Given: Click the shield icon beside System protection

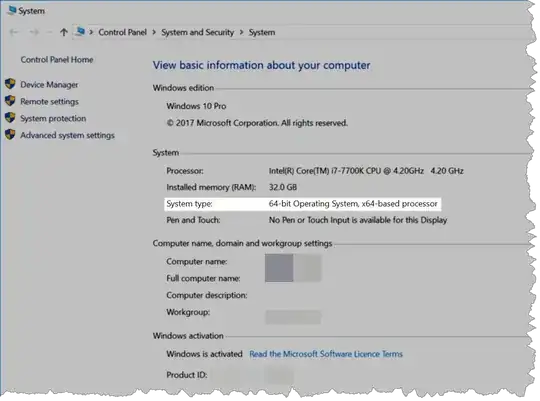Looking at the screenshot, I should (10, 117).
